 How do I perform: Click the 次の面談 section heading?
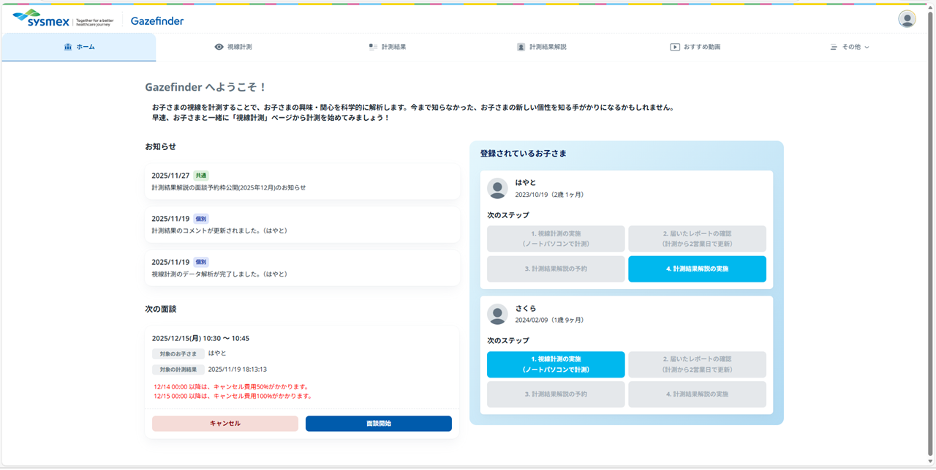coord(160,309)
